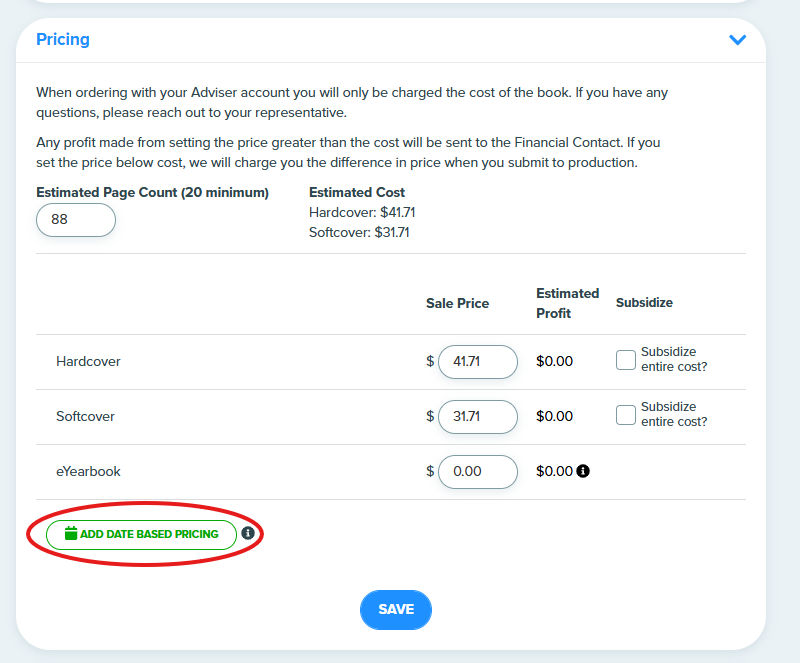Click the Pricing section heading

63,39
